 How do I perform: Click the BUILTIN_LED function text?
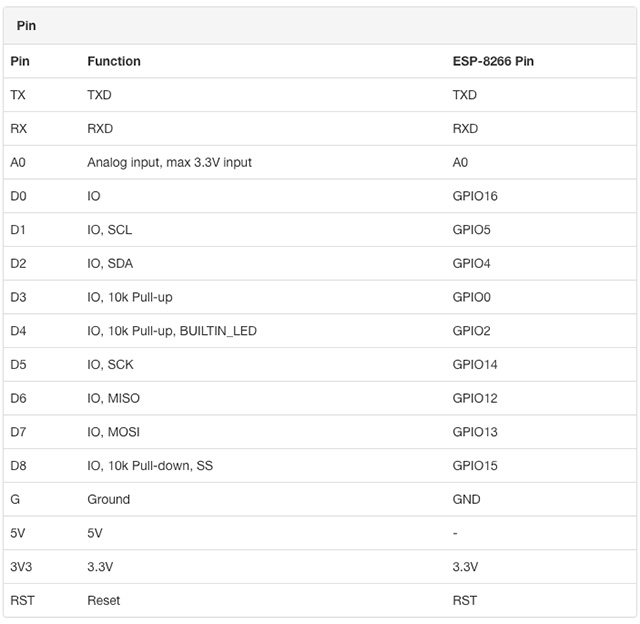point(218,331)
